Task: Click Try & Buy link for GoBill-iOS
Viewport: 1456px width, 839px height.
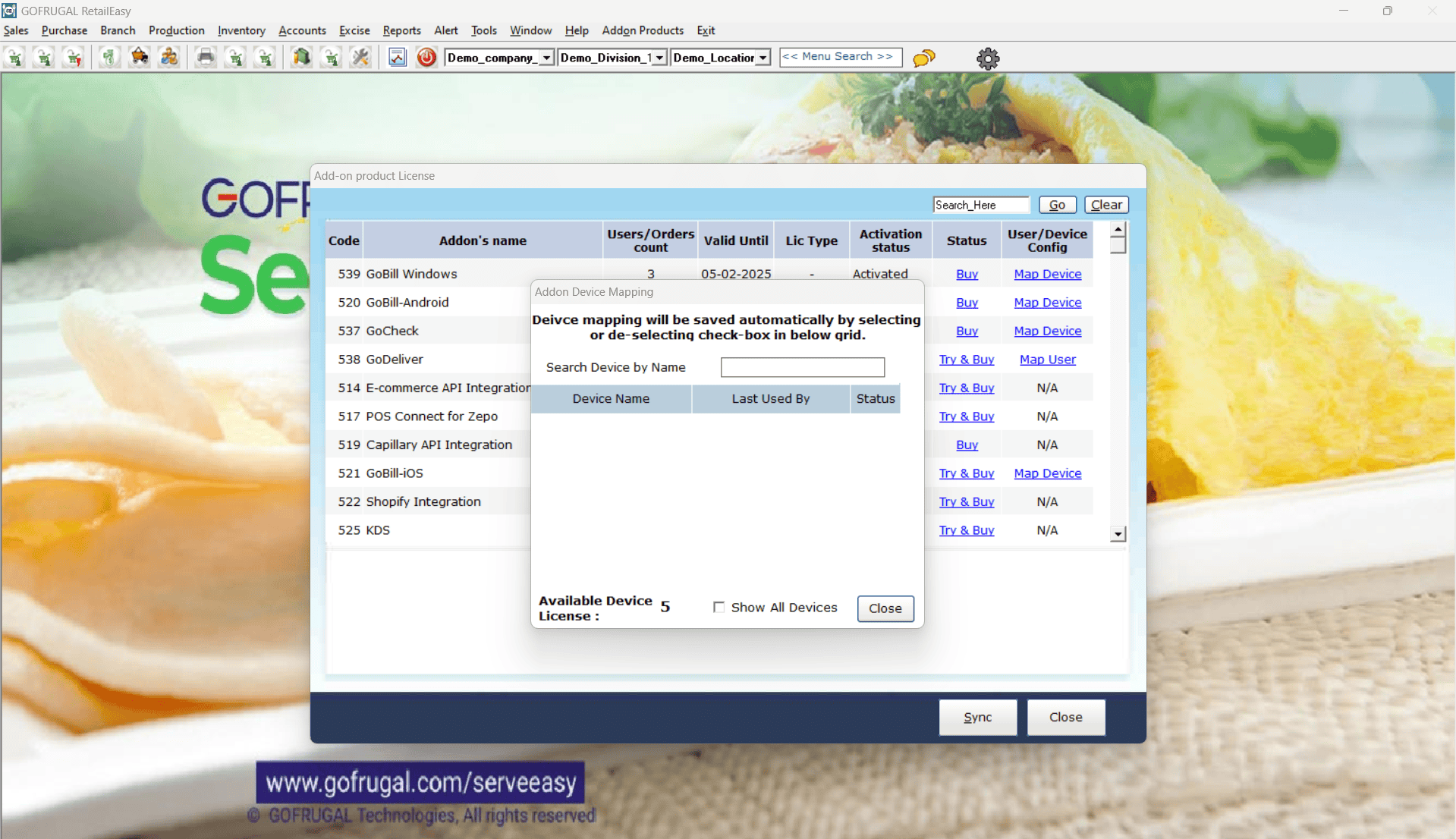Action: pyautogui.click(x=967, y=473)
